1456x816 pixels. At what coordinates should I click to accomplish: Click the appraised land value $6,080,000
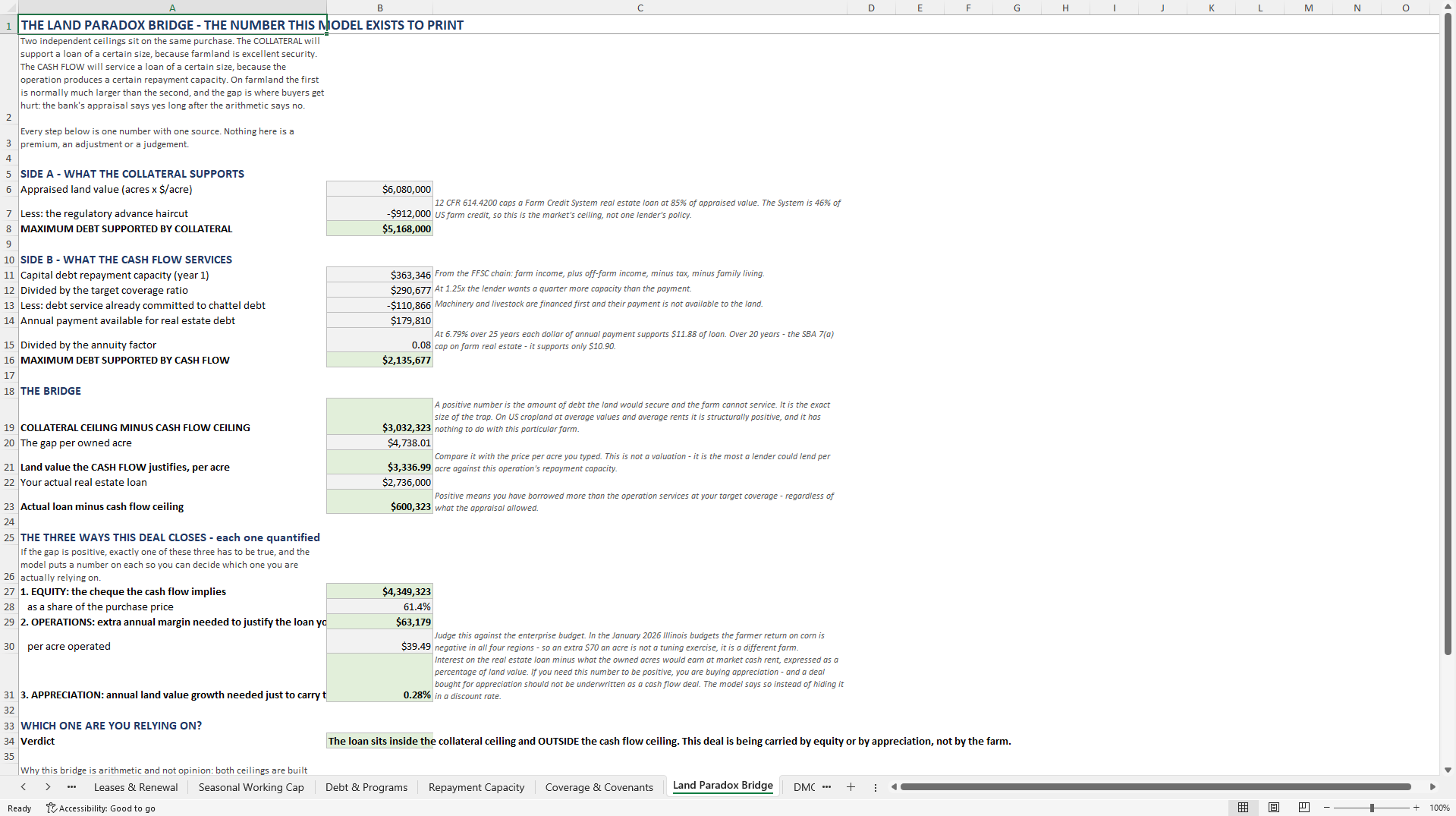(x=380, y=189)
